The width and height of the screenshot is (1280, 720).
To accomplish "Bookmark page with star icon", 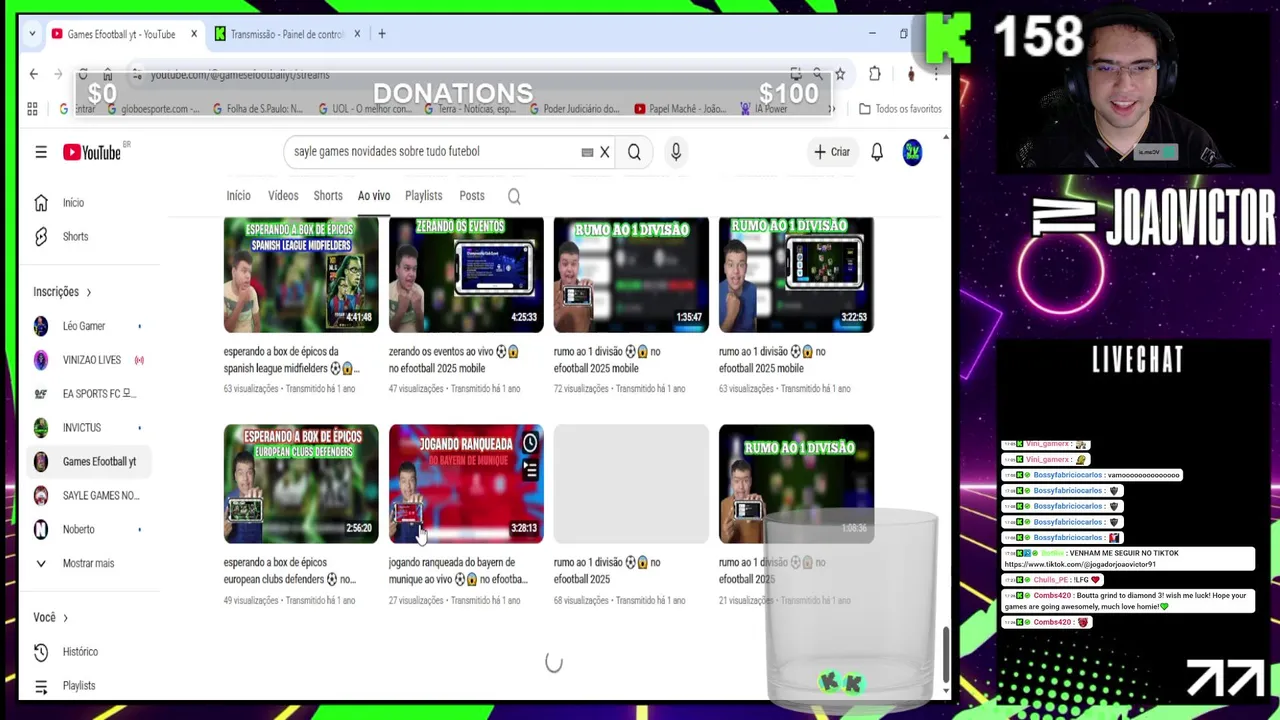I will [840, 74].
